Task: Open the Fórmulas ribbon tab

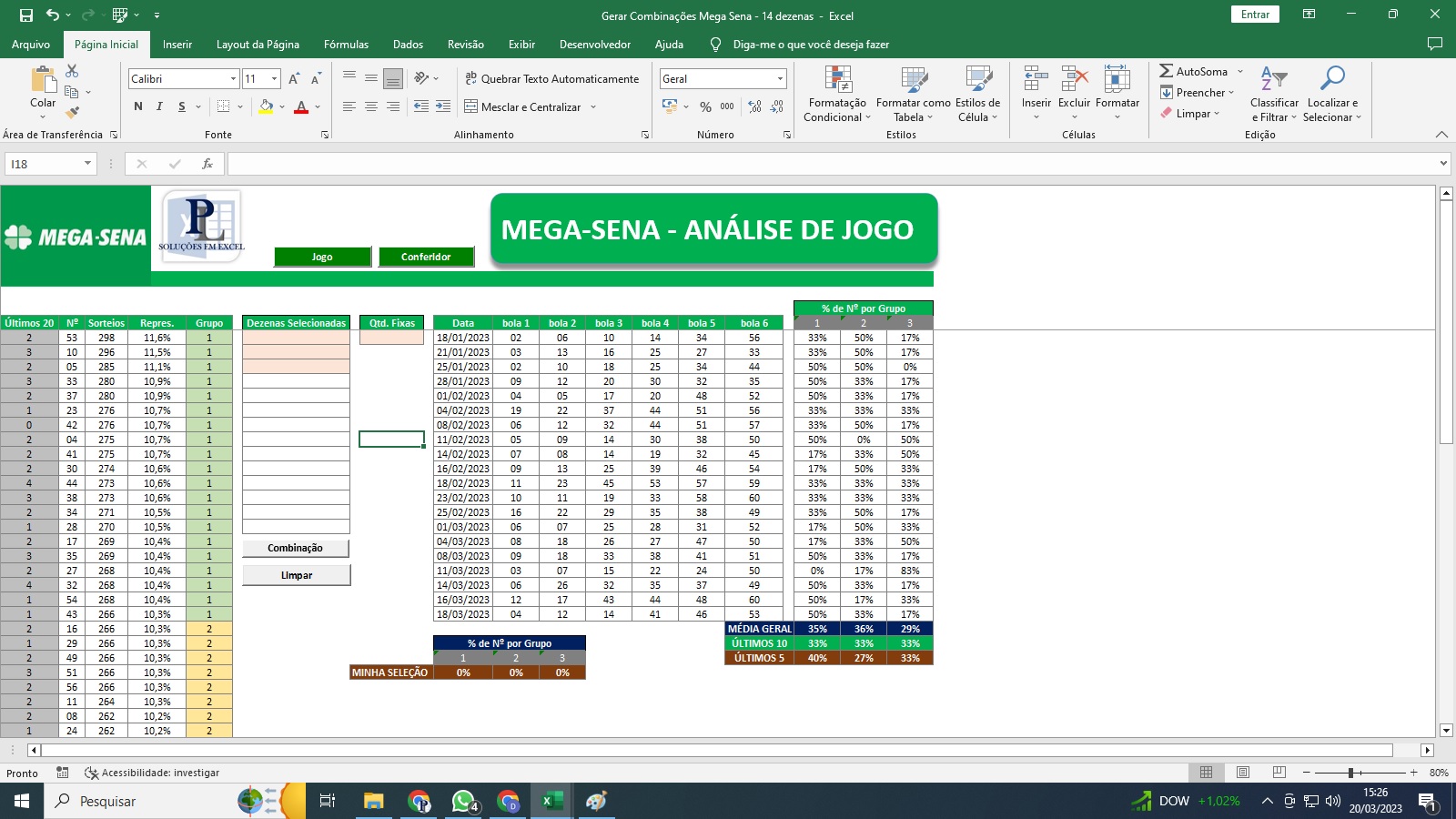Action: point(346,45)
